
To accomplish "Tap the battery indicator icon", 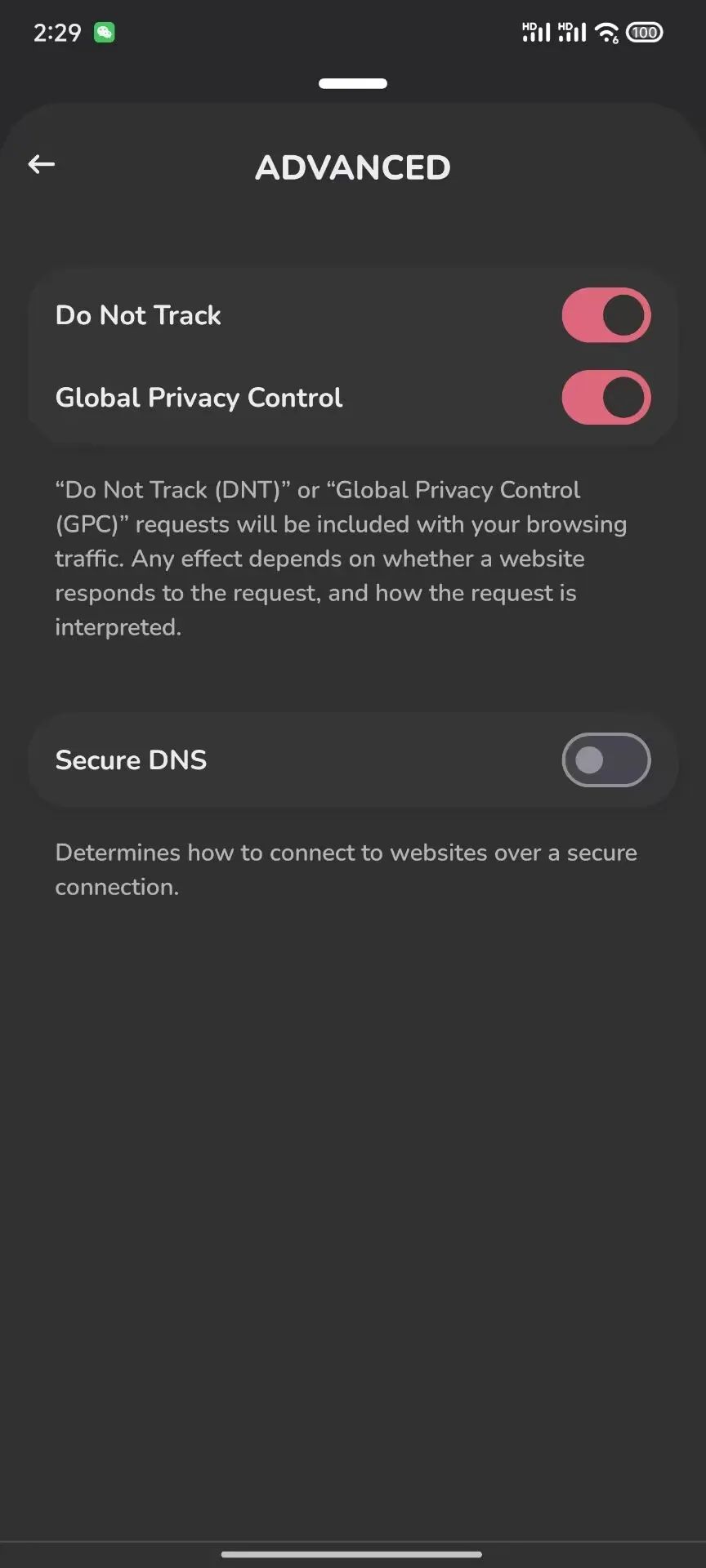I will point(644,33).
